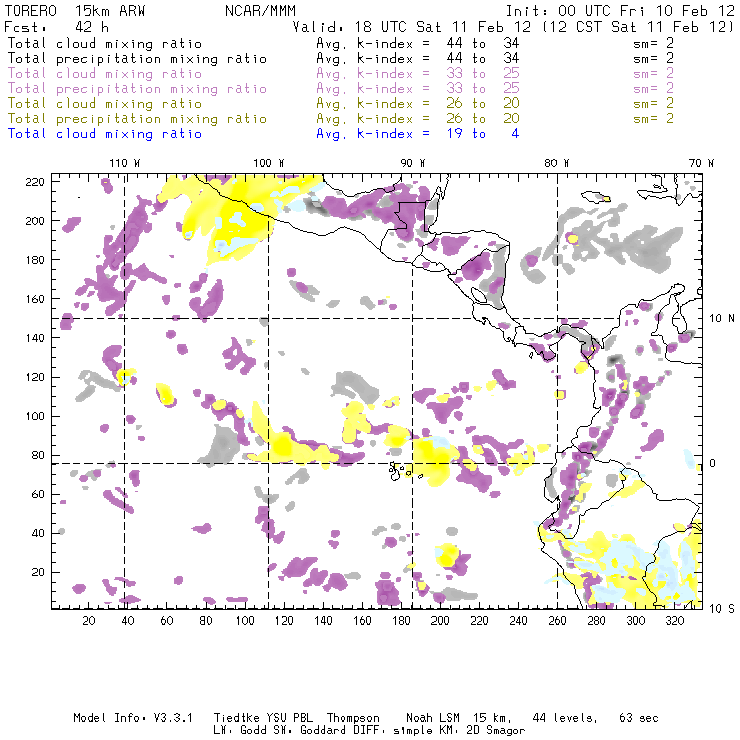Click the purple "Total cloud mixing ratio" legend line
Screen dimensions: 740x740
[x=105, y=74]
